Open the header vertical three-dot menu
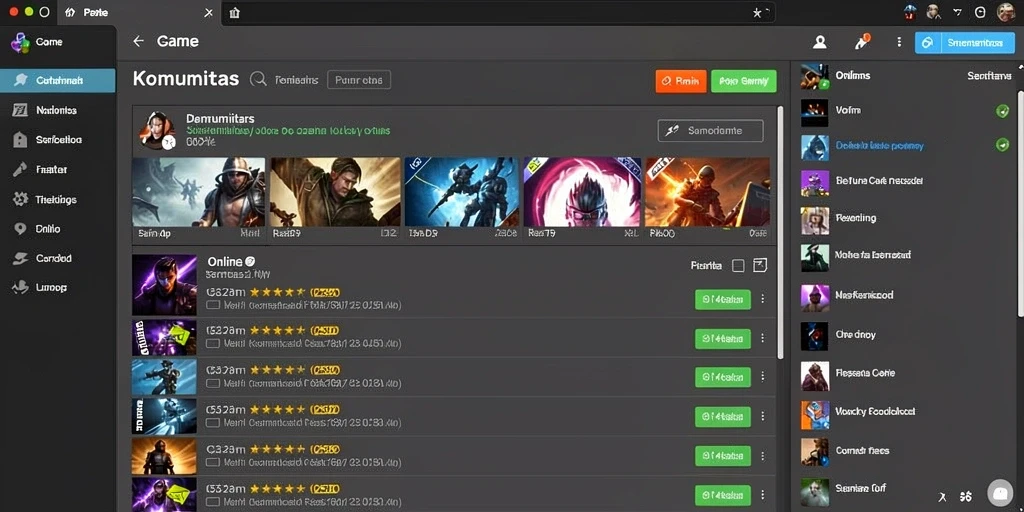1024x512 pixels. click(899, 42)
